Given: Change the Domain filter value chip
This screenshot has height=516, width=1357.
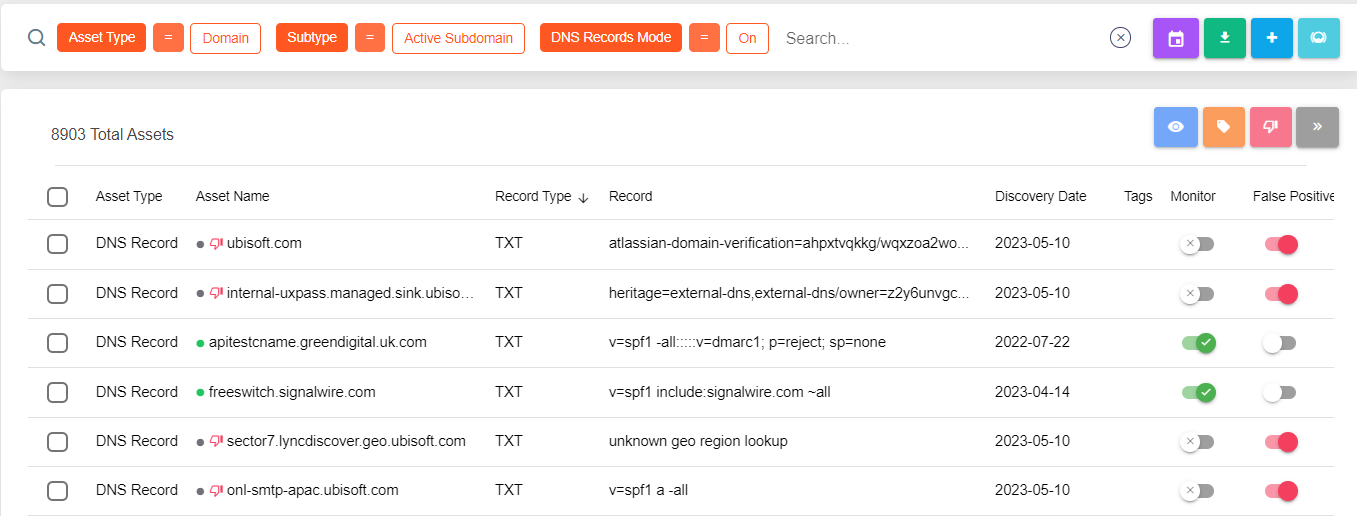Looking at the screenshot, I should [225, 38].
